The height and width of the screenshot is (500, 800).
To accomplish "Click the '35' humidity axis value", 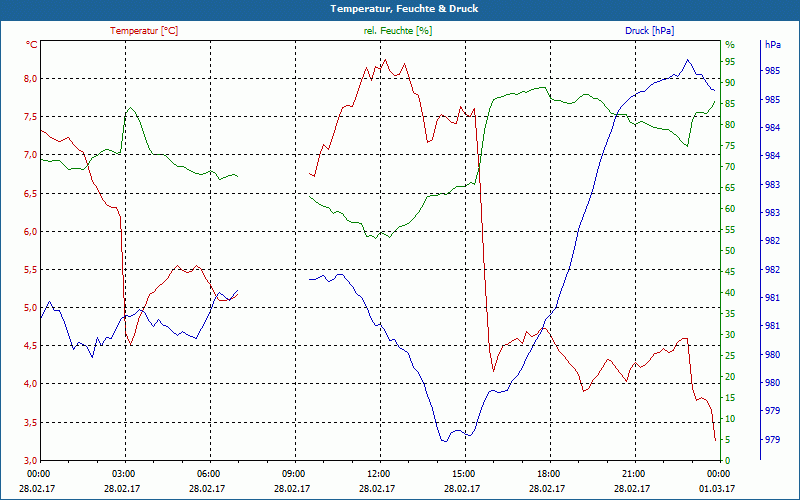I will click(x=730, y=314).
